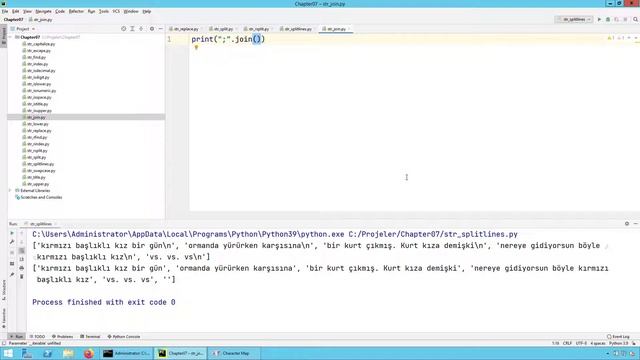This screenshot has width=640, height=360.
Task: Open the File menu
Action: tap(5, 11)
